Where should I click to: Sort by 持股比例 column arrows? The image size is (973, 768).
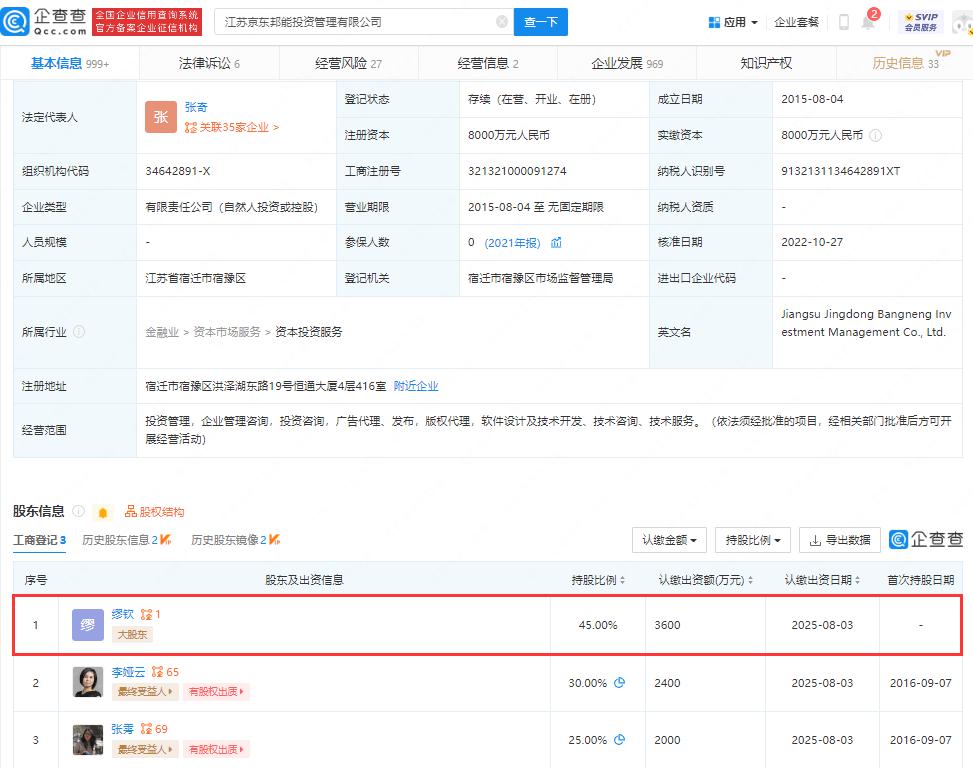622,580
